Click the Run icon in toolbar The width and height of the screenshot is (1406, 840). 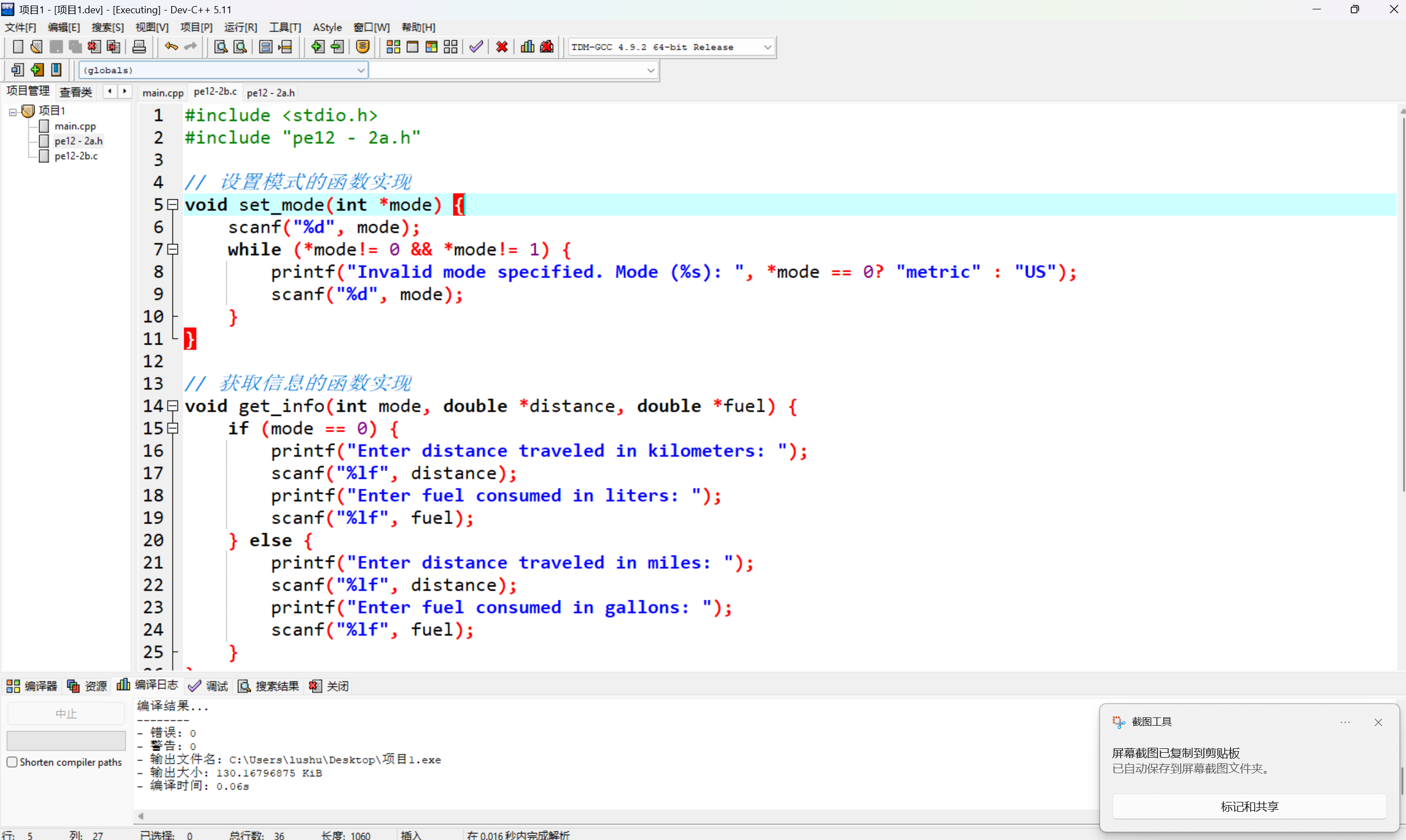(412, 47)
